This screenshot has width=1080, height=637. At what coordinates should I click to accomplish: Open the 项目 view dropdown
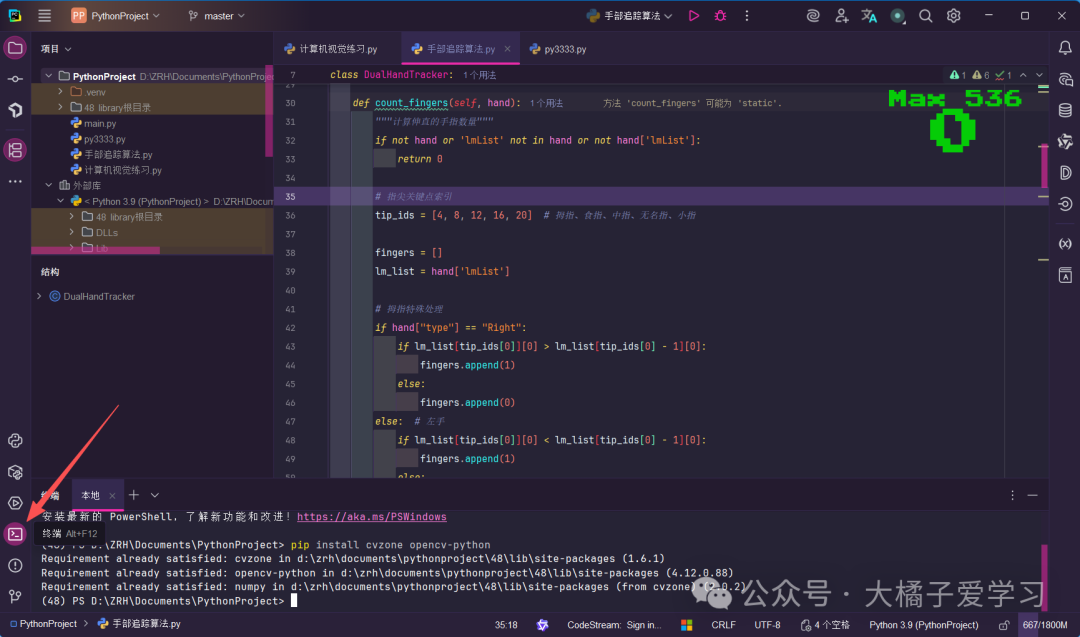point(56,49)
